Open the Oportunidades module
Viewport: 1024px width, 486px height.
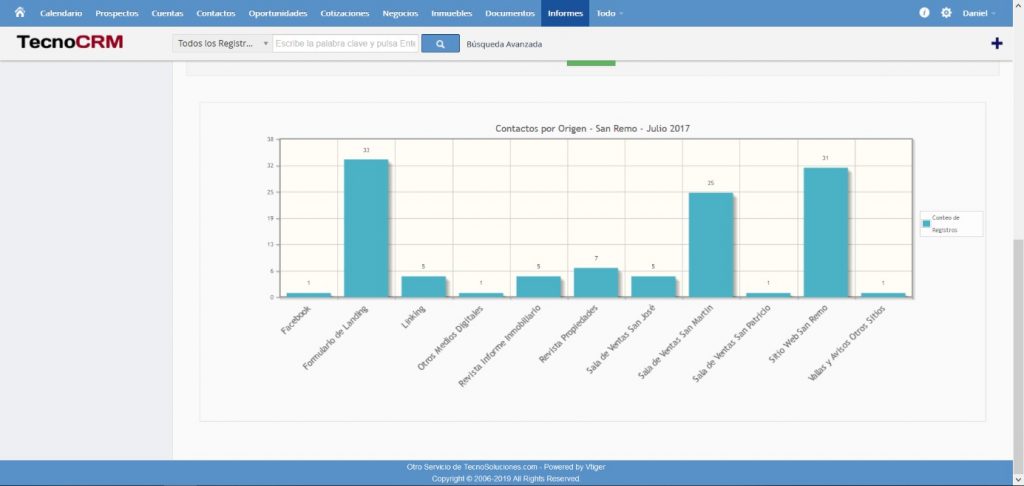point(277,13)
